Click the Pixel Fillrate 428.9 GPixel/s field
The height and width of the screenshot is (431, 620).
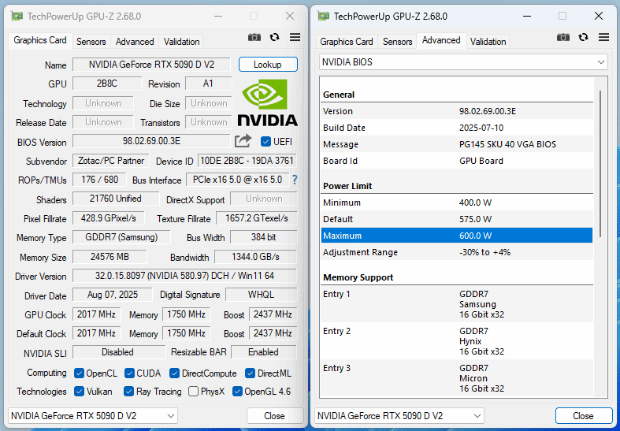click(108, 218)
